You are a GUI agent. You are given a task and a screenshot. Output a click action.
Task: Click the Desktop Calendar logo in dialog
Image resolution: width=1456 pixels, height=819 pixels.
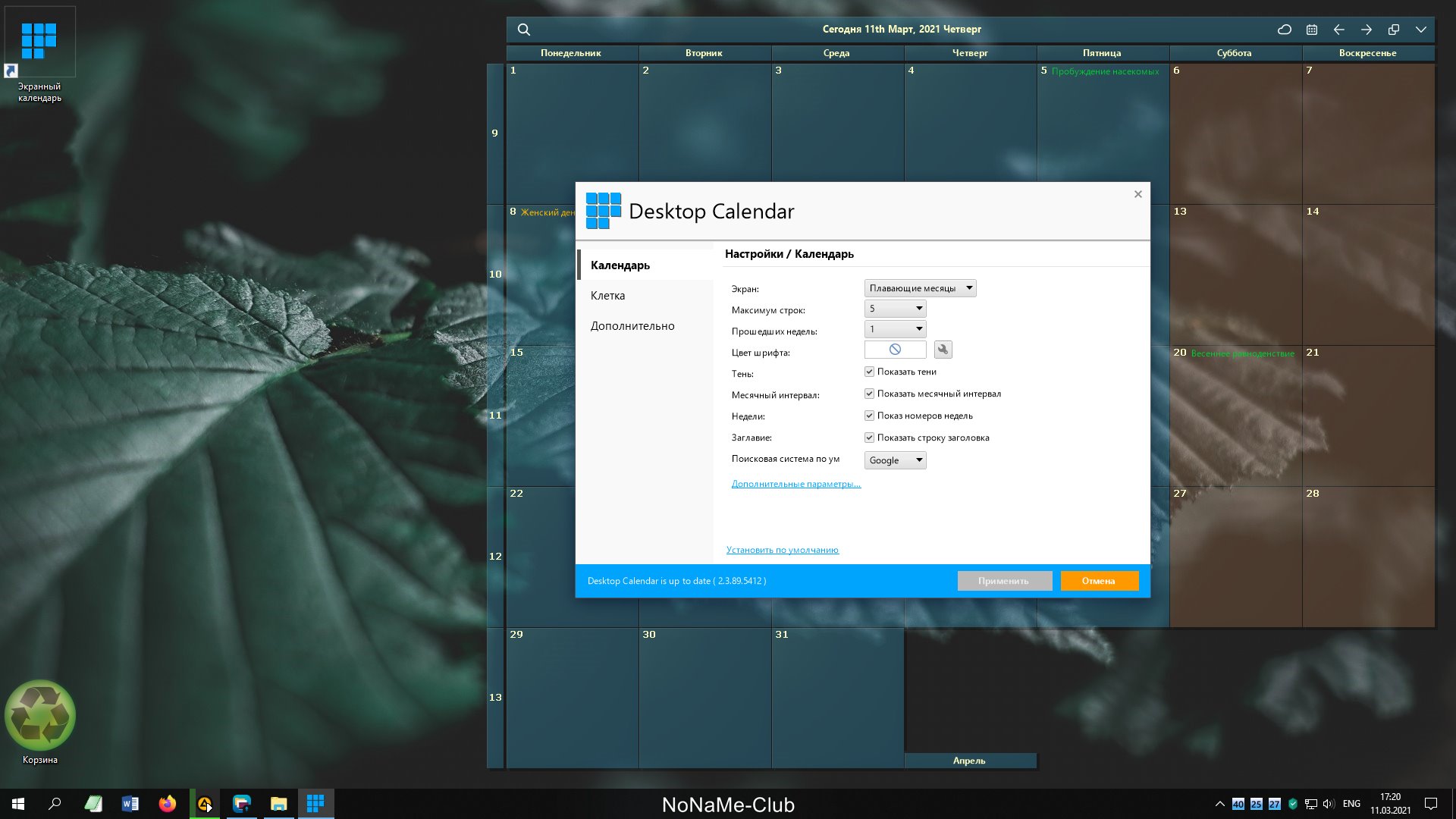click(x=603, y=211)
